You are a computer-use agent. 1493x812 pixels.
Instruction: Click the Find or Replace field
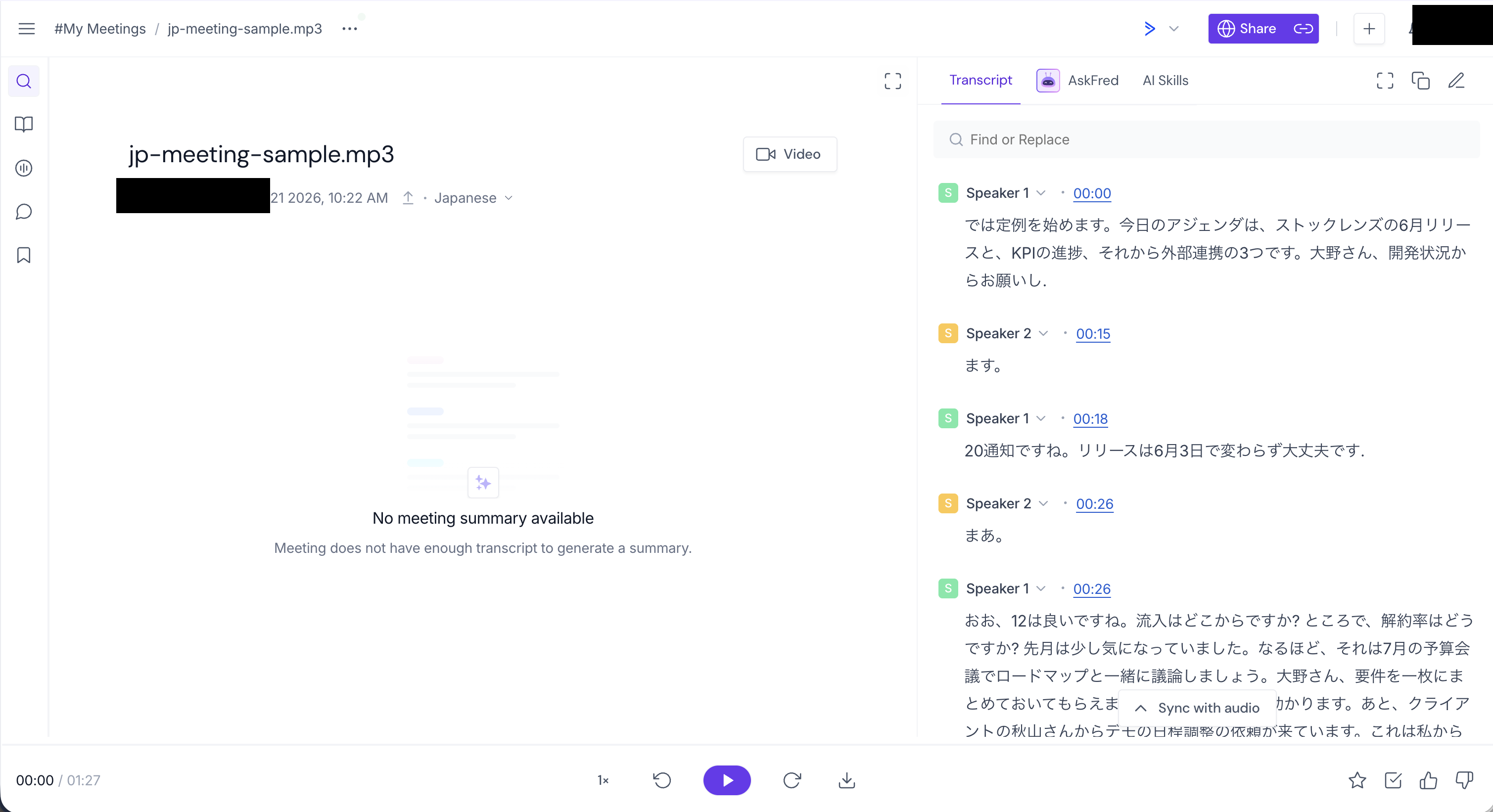click(x=1207, y=139)
